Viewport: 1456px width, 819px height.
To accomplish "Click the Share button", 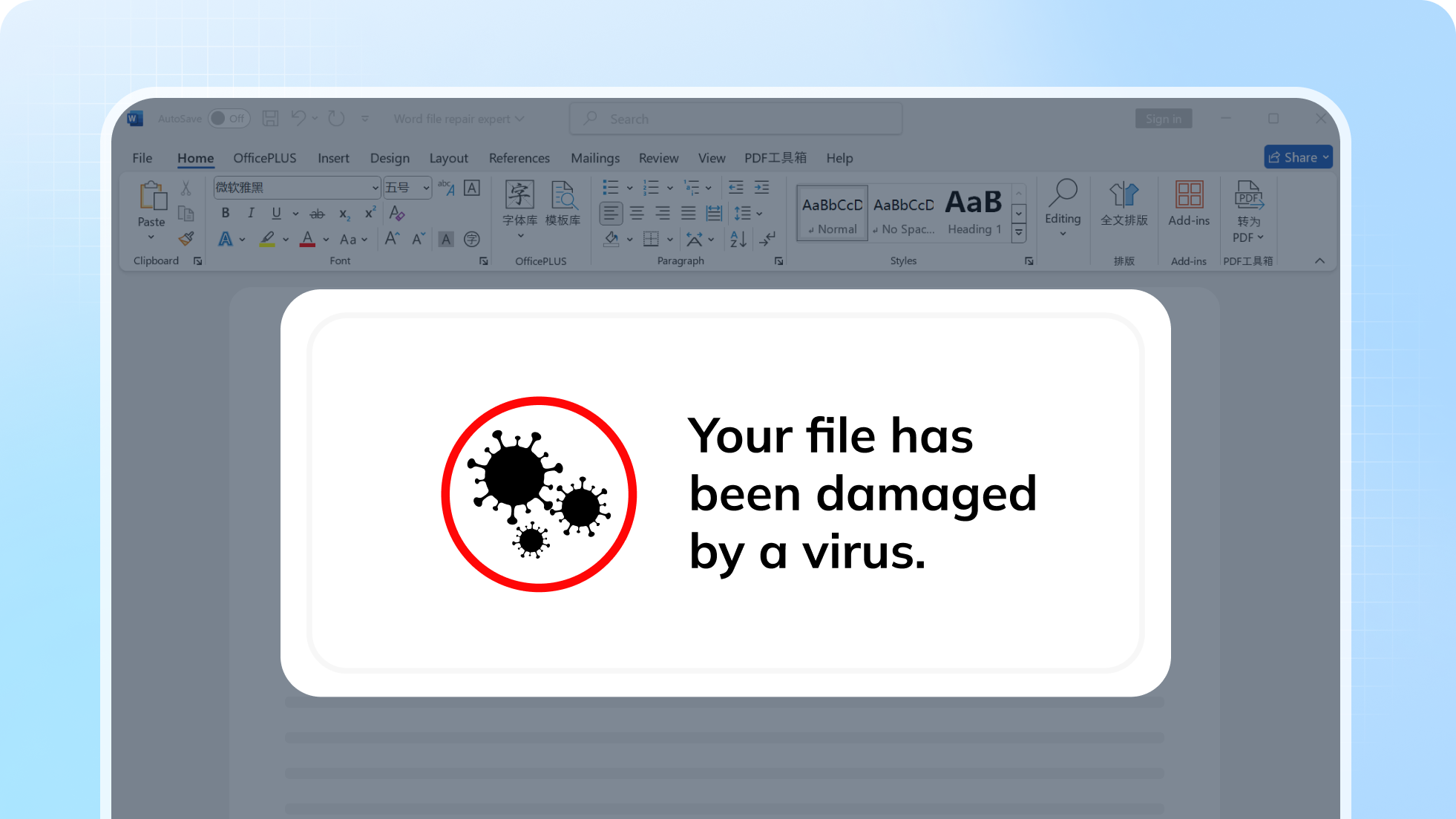I will pos(1297,157).
